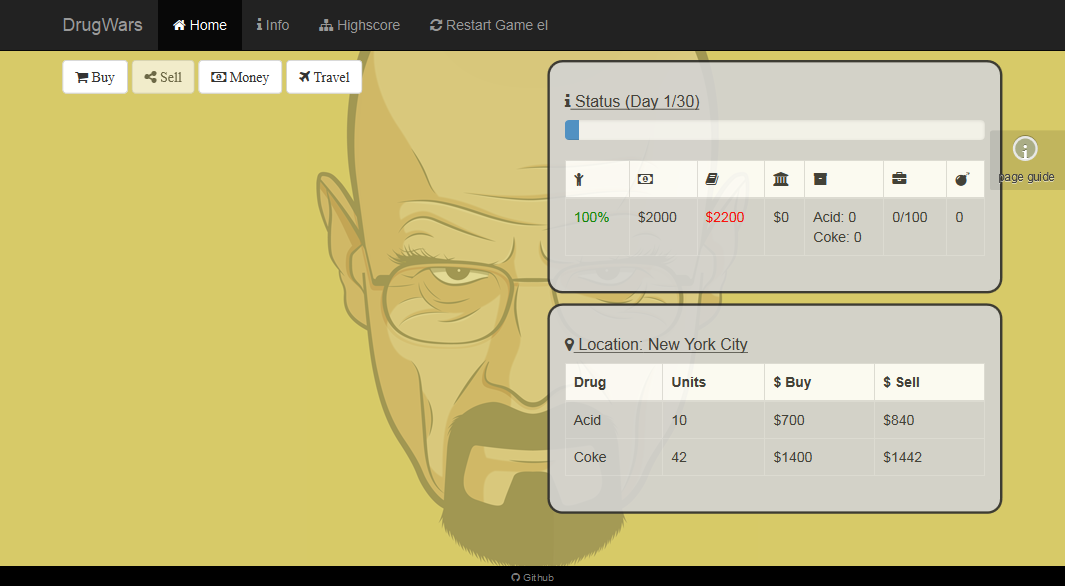1065x586 pixels.
Task: Click the Coke: 0 stash entry
Action: (x=837, y=237)
